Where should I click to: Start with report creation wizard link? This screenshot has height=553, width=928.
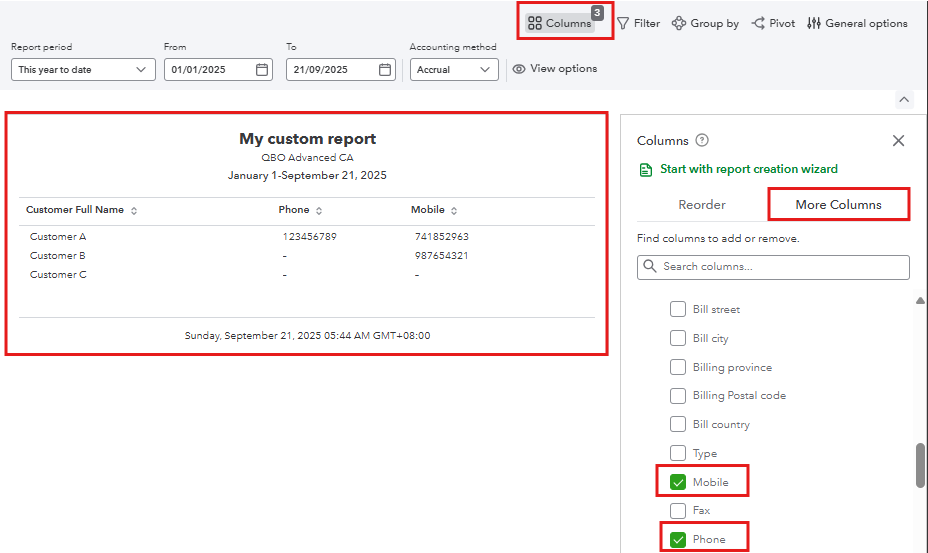point(748,169)
